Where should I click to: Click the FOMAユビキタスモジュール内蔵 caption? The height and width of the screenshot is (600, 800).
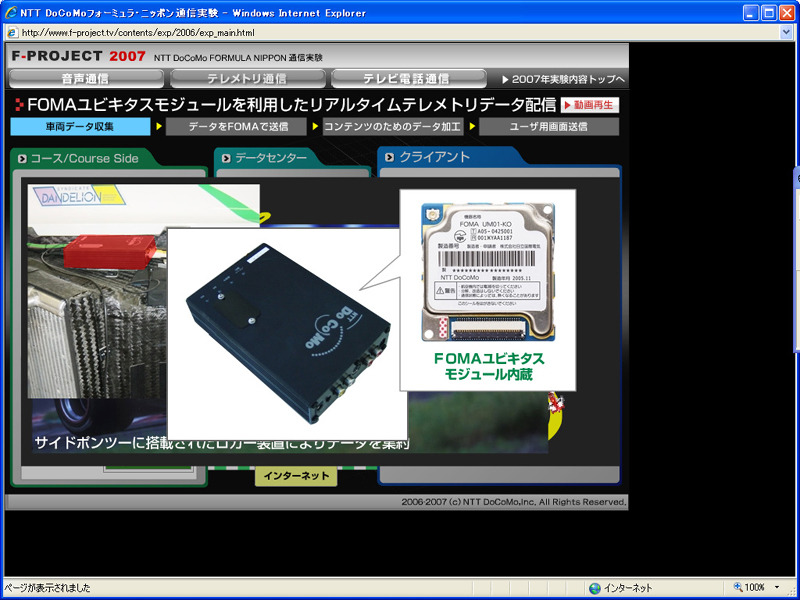tap(489, 366)
